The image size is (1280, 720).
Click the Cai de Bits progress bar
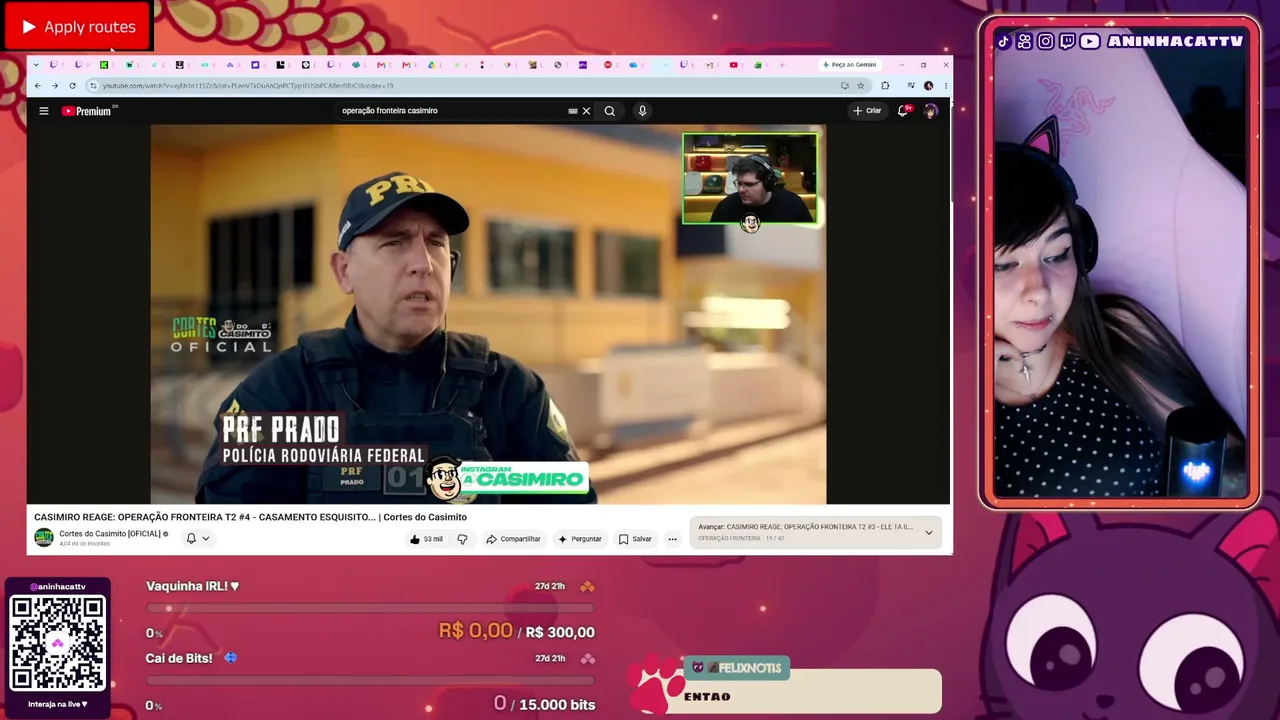(x=370, y=680)
